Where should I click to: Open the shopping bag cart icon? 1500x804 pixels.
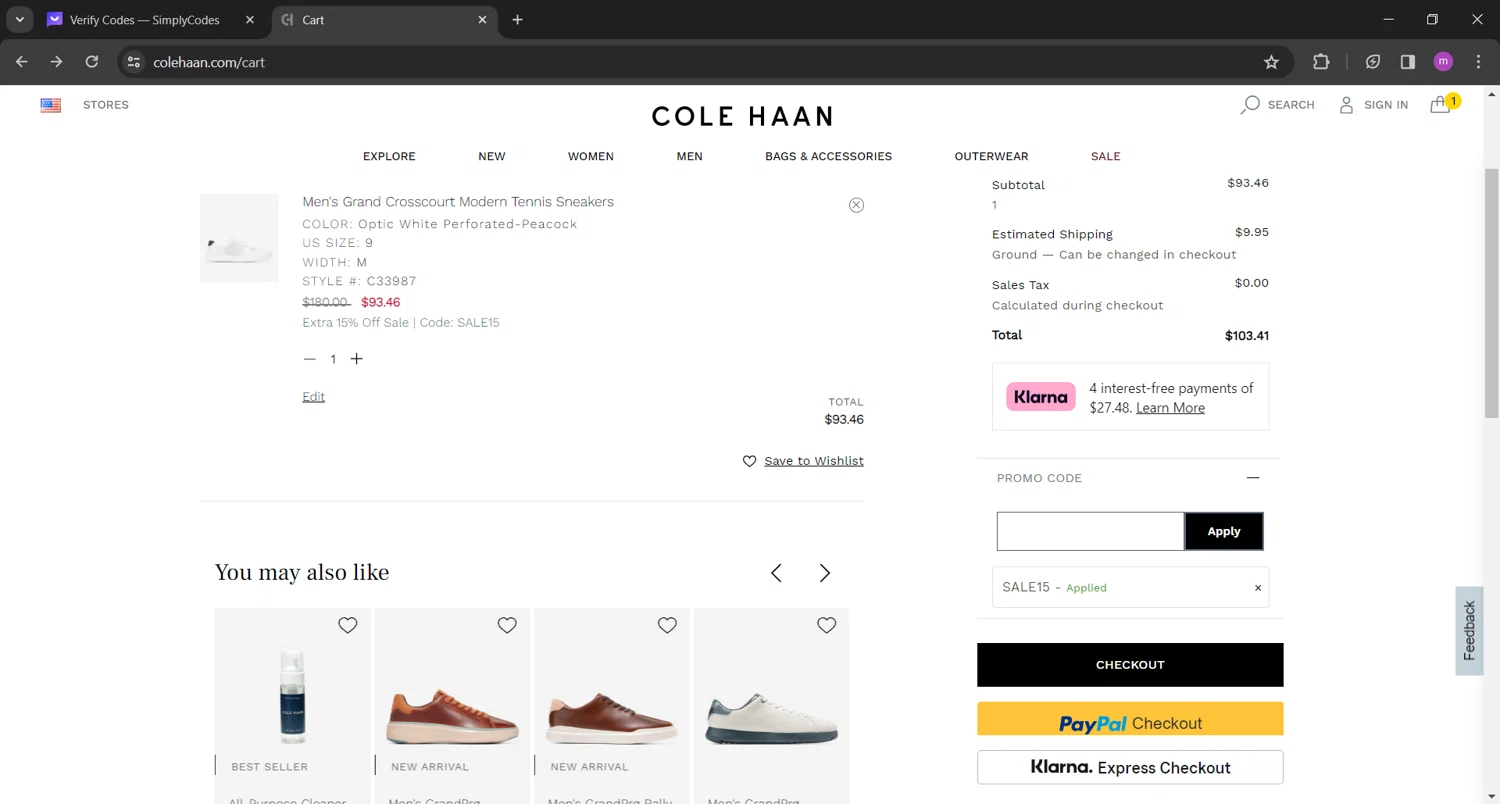click(1440, 105)
